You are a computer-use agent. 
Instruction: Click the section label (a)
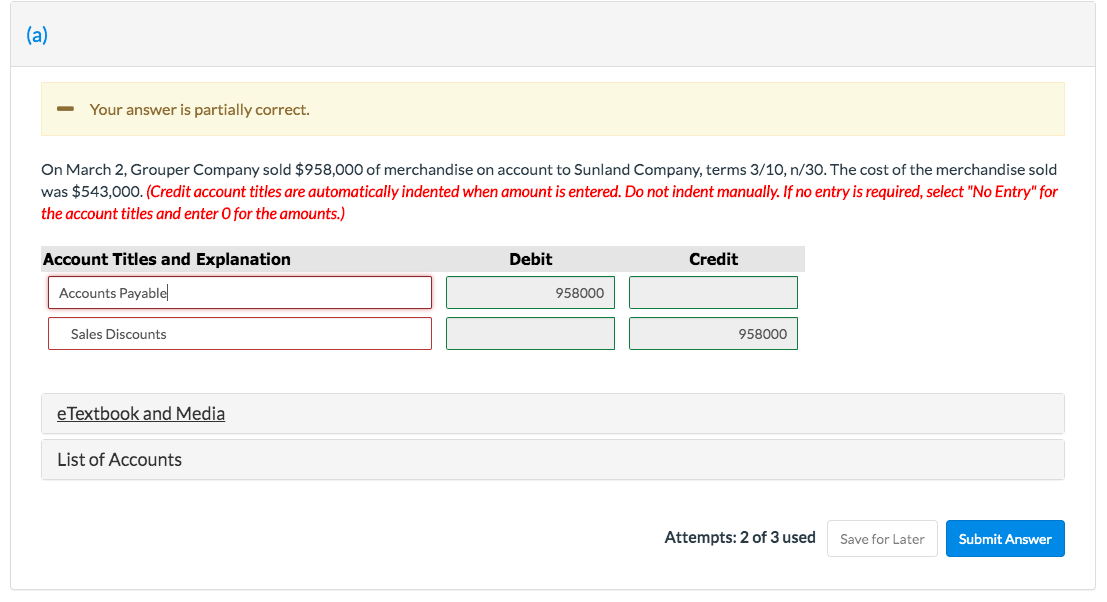click(36, 34)
